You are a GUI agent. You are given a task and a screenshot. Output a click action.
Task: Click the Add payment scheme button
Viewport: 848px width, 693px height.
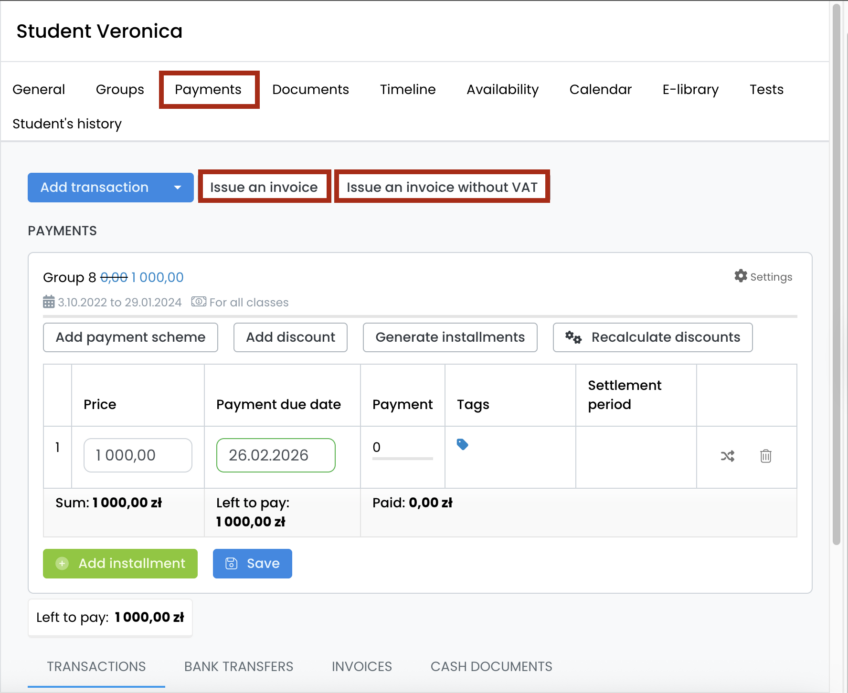point(130,338)
